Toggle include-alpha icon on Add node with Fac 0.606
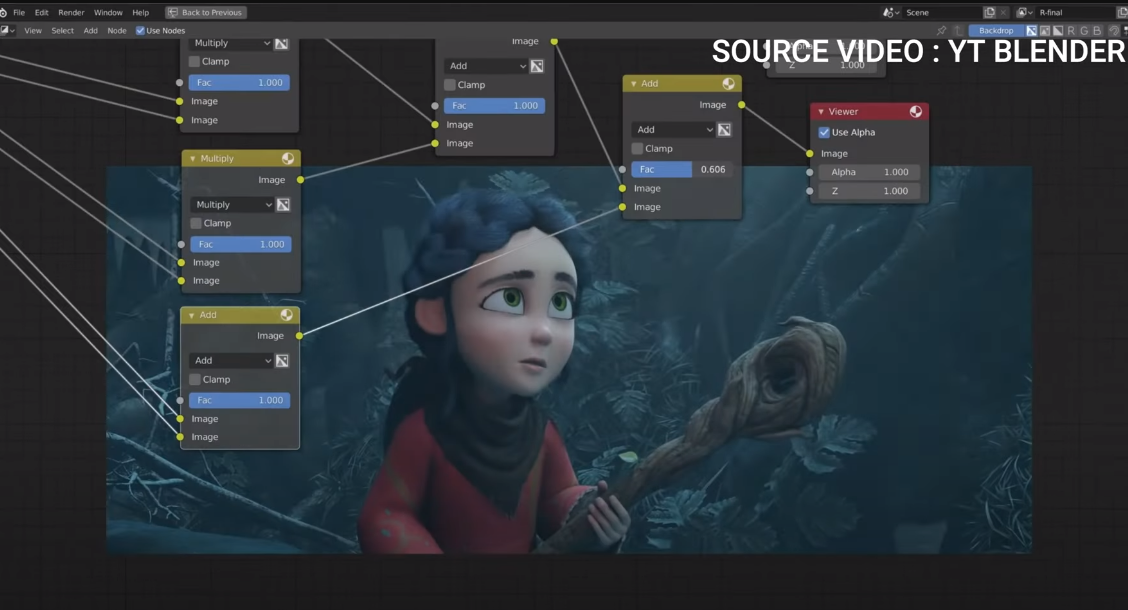 pos(724,129)
